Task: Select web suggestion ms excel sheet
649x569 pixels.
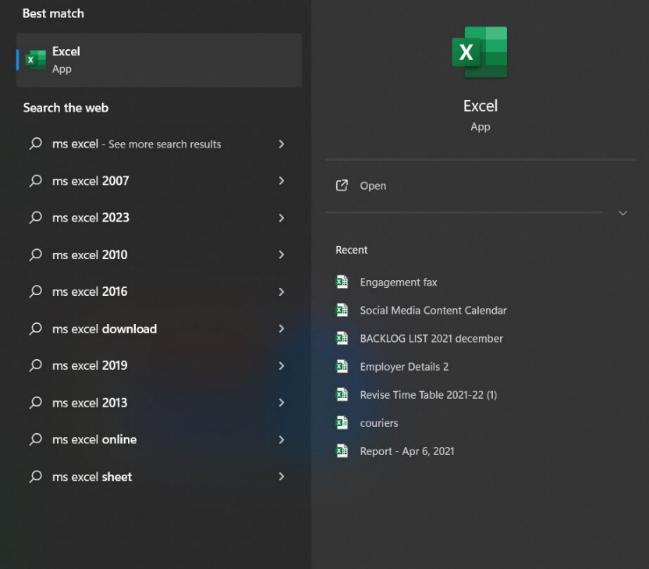Action: [159, 477]
